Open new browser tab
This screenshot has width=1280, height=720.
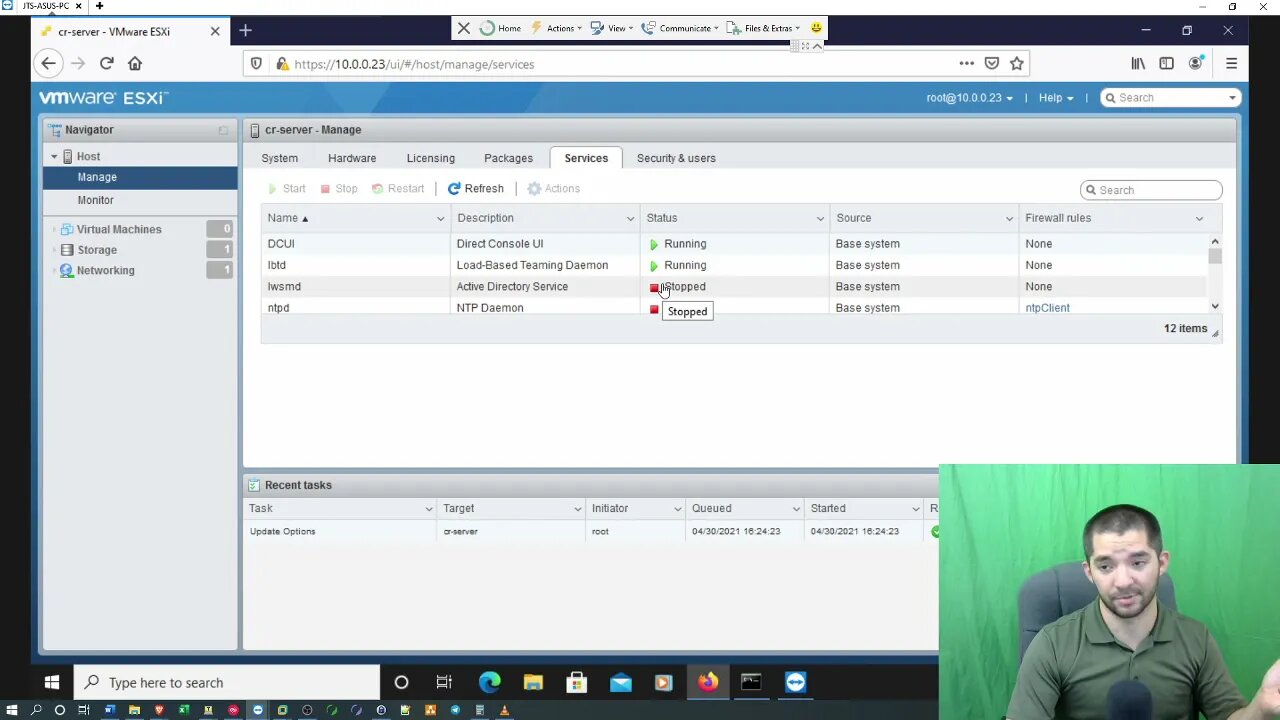click(x=245, y=31)
